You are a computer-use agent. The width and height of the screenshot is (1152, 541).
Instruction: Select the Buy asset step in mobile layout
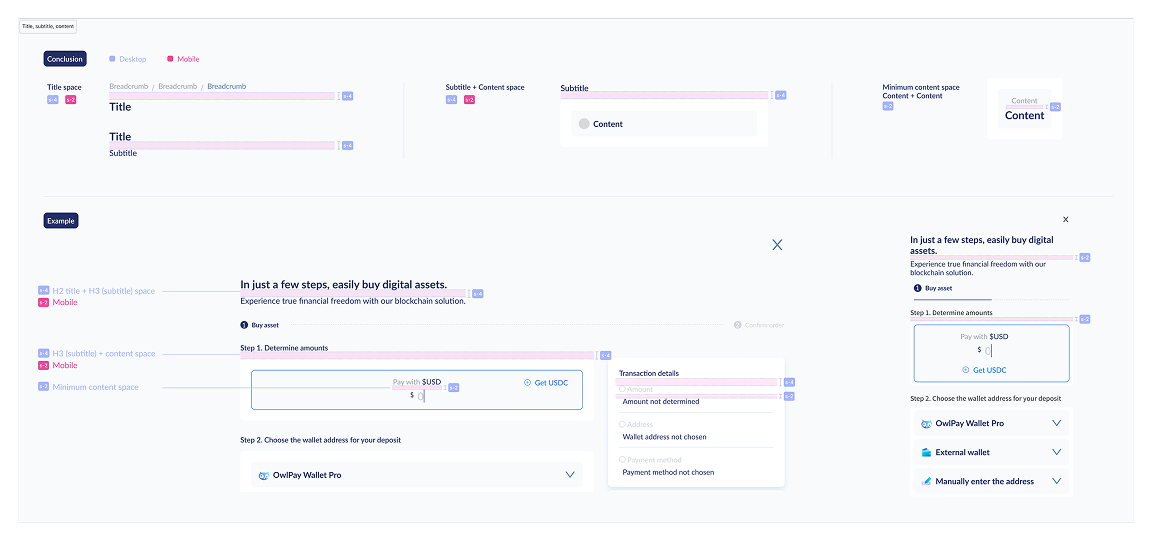click(938, 288)
